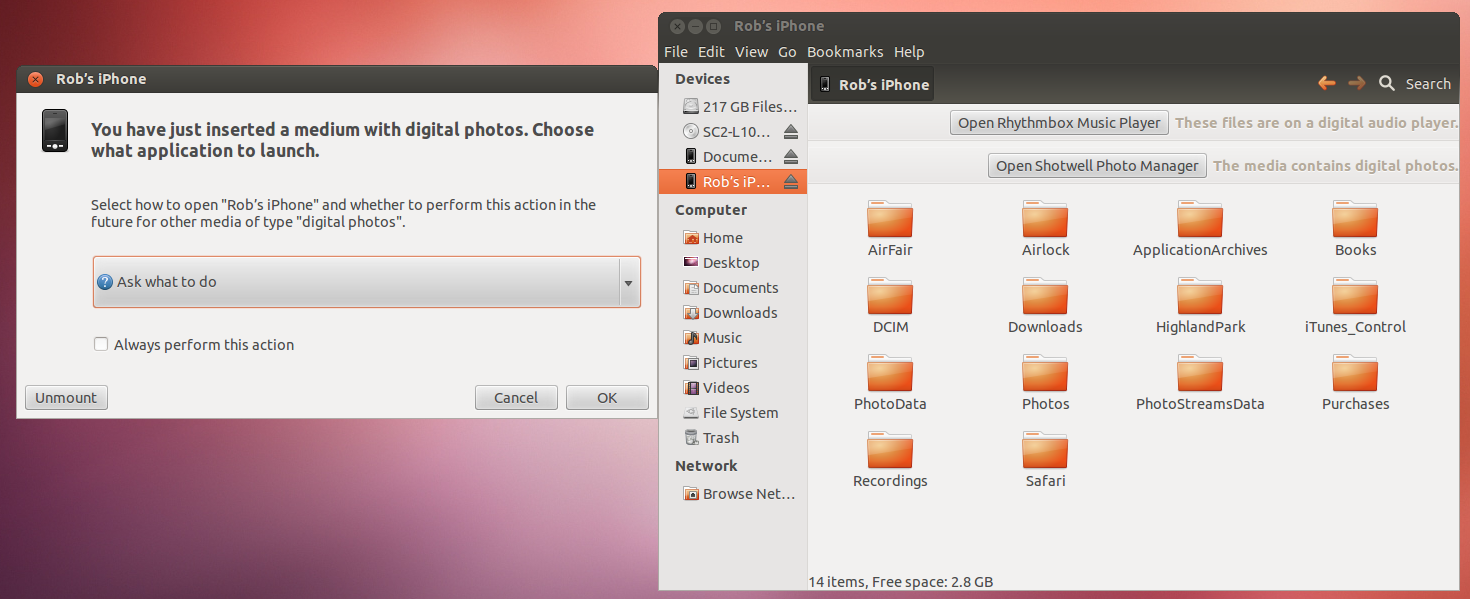Click Unmount in the dialog
Screen dimensions: 1470x599
(66, 397)
